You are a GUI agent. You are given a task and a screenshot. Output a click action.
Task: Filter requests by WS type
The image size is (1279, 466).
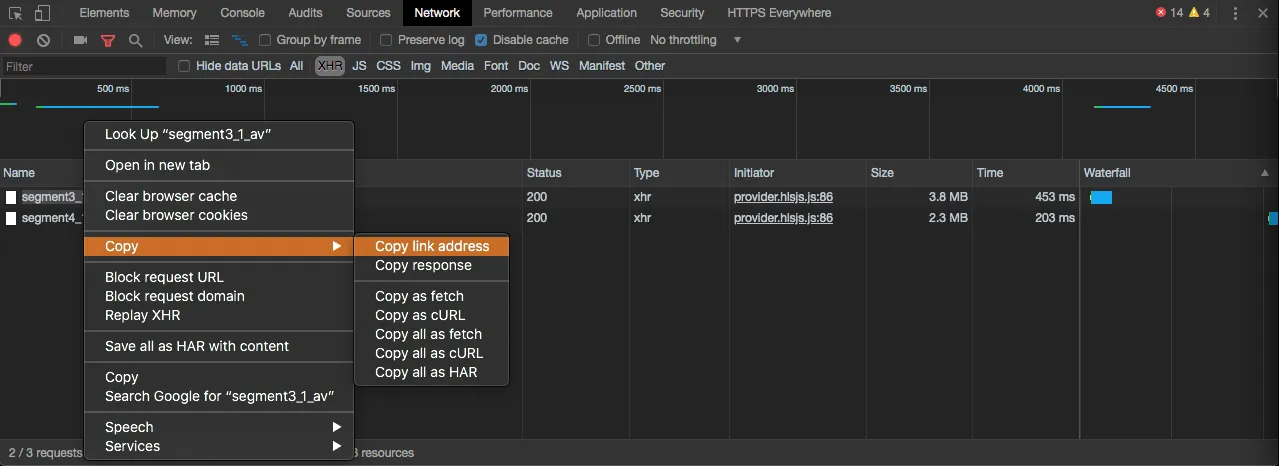click(559, 66)
